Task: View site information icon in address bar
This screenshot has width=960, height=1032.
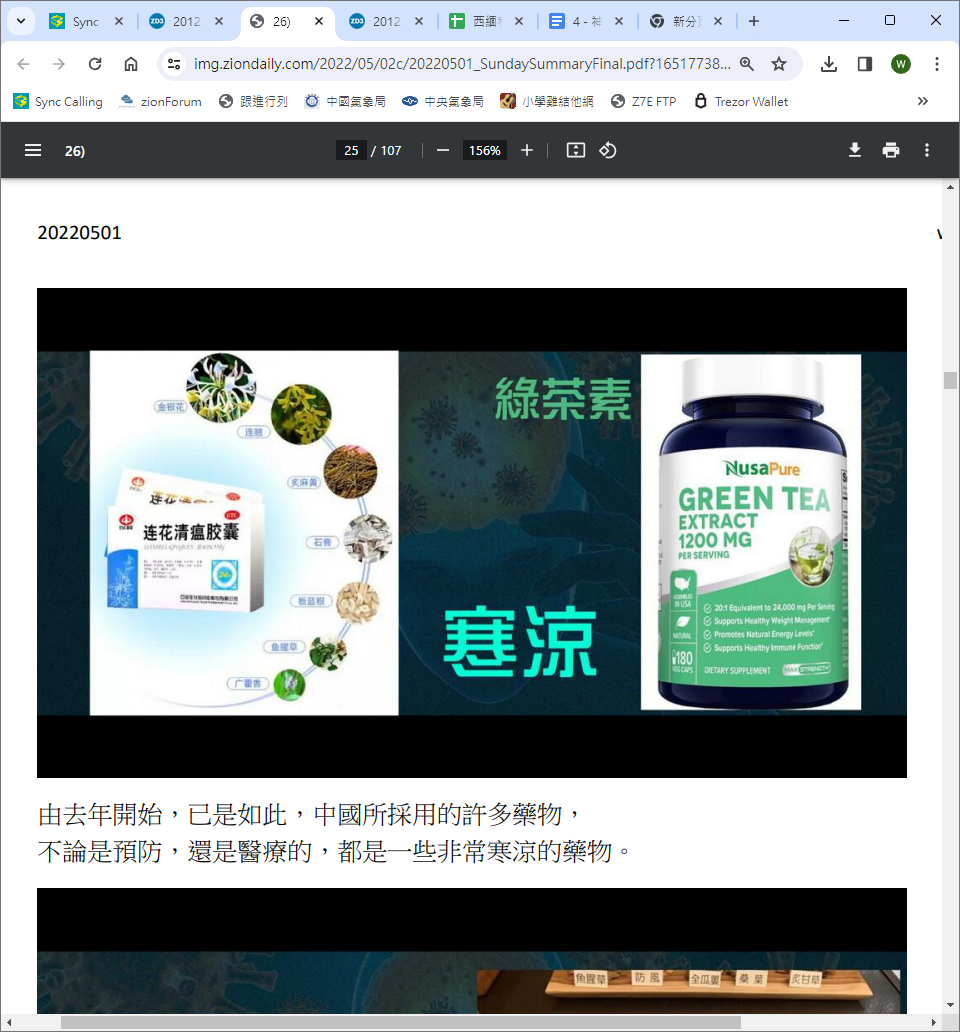Action: [x=174, y=64]
